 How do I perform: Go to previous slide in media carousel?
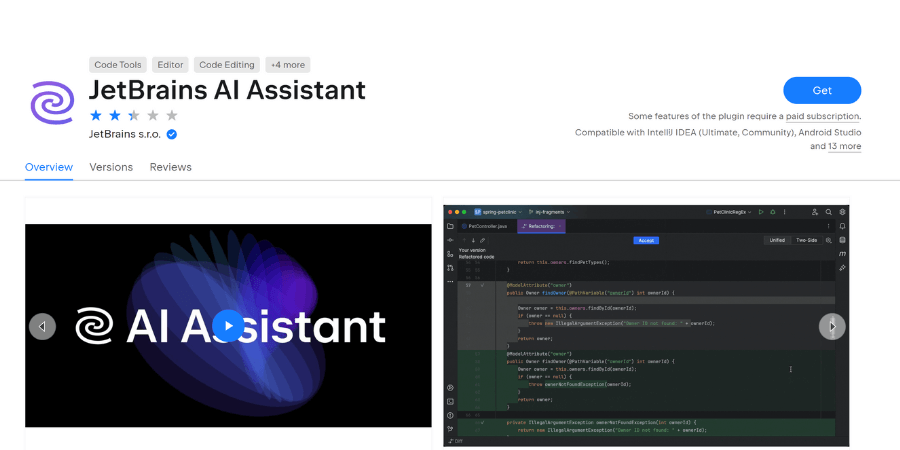42,326
